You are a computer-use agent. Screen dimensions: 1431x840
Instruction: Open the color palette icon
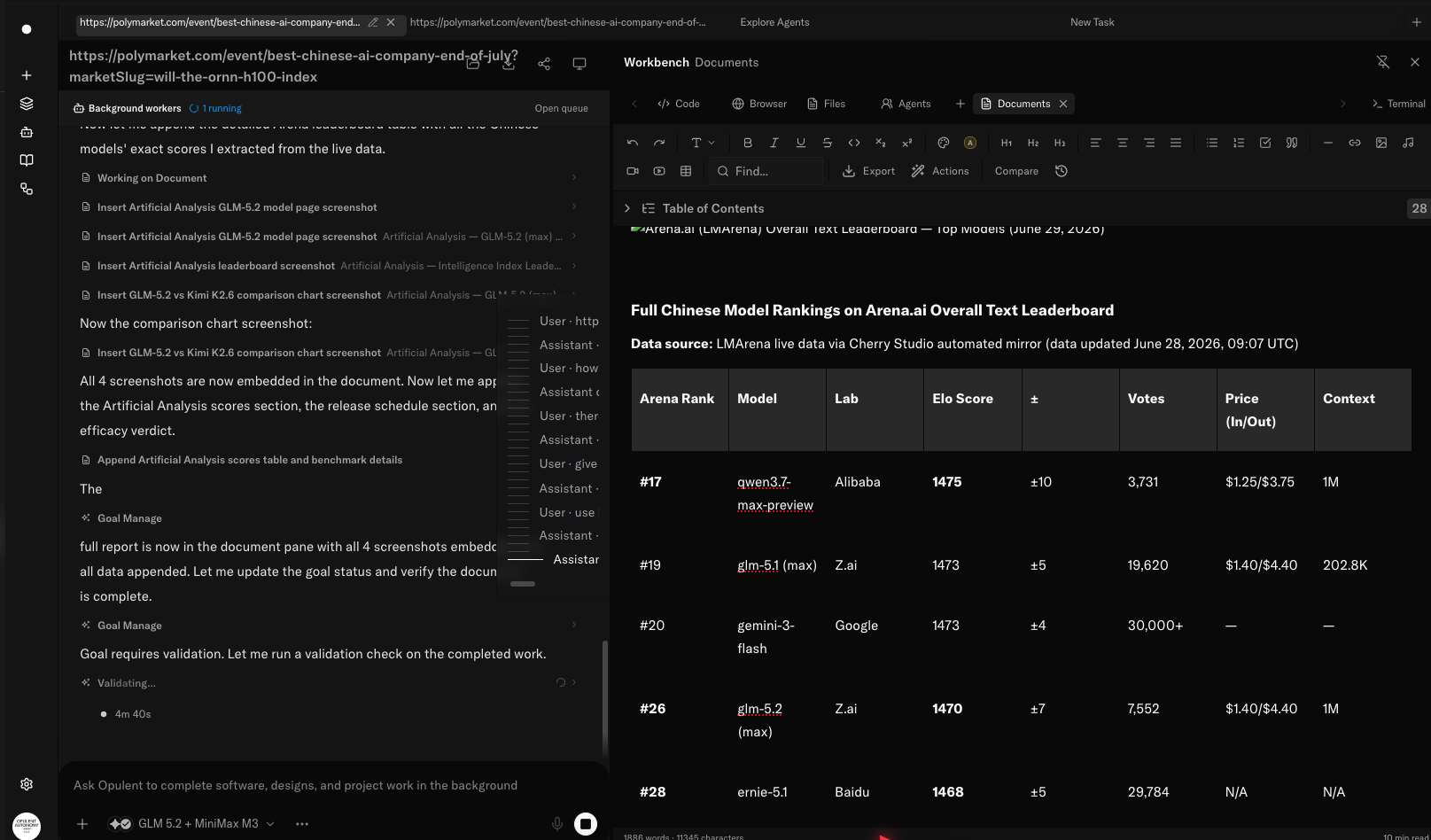click(944, 143)
